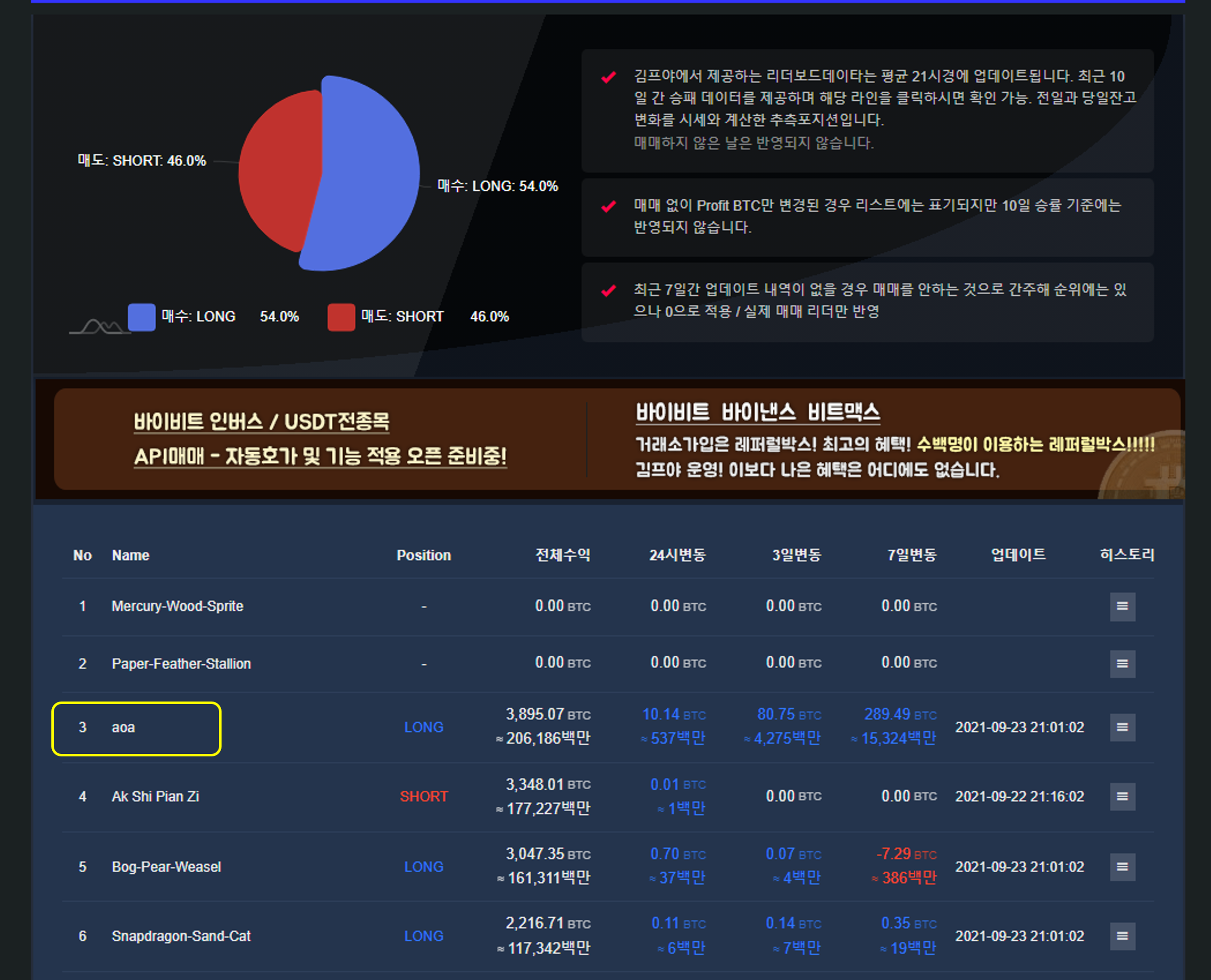Open history icon for Ak Shi Pian Zi
1211x980 pixels.
[x=1122, y=797]
